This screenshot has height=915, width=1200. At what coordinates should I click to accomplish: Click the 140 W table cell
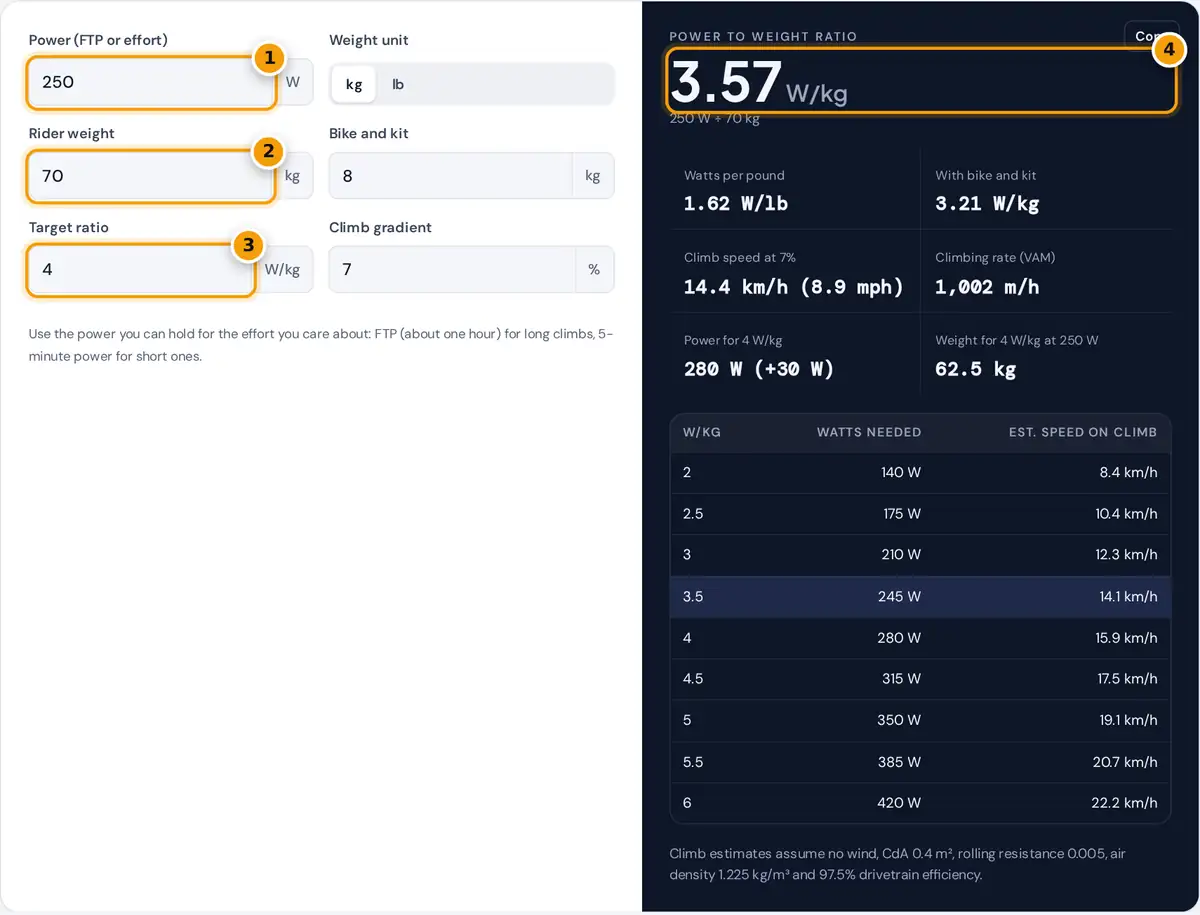pos(901,472)
